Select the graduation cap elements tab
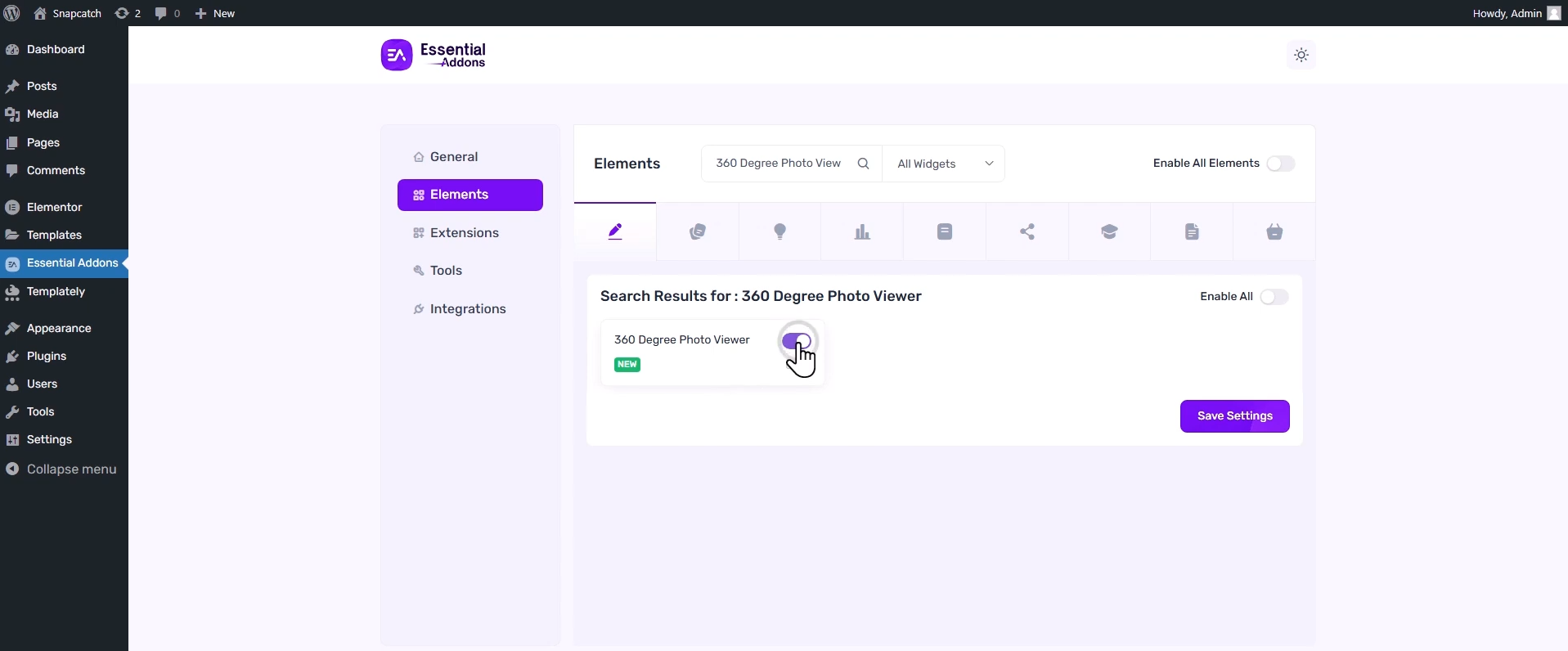This screenshot has width=1568, height=651. point(1109,232)
